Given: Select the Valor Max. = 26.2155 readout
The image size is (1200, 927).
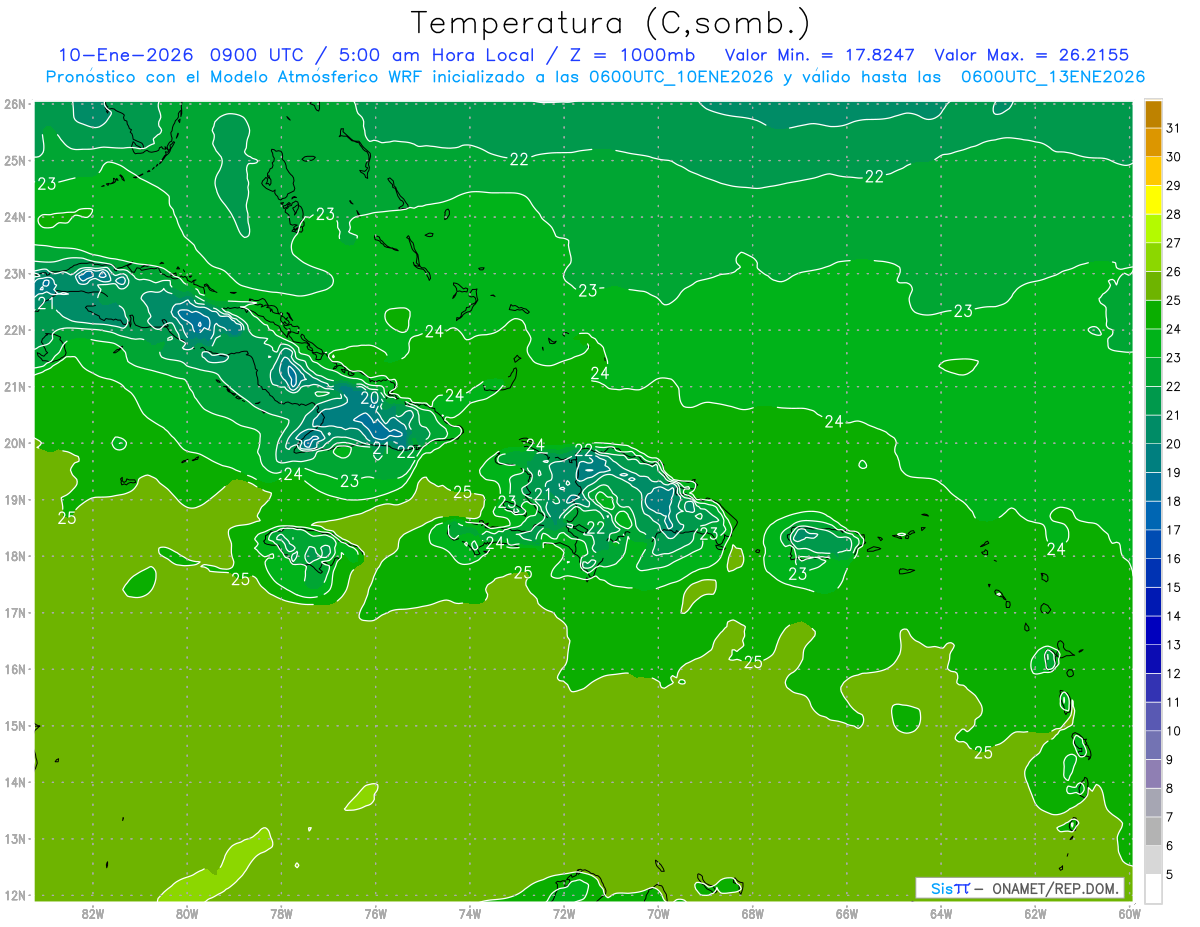Looking at the screenshot, I should pyautogui.click(x=1032, y=55).
